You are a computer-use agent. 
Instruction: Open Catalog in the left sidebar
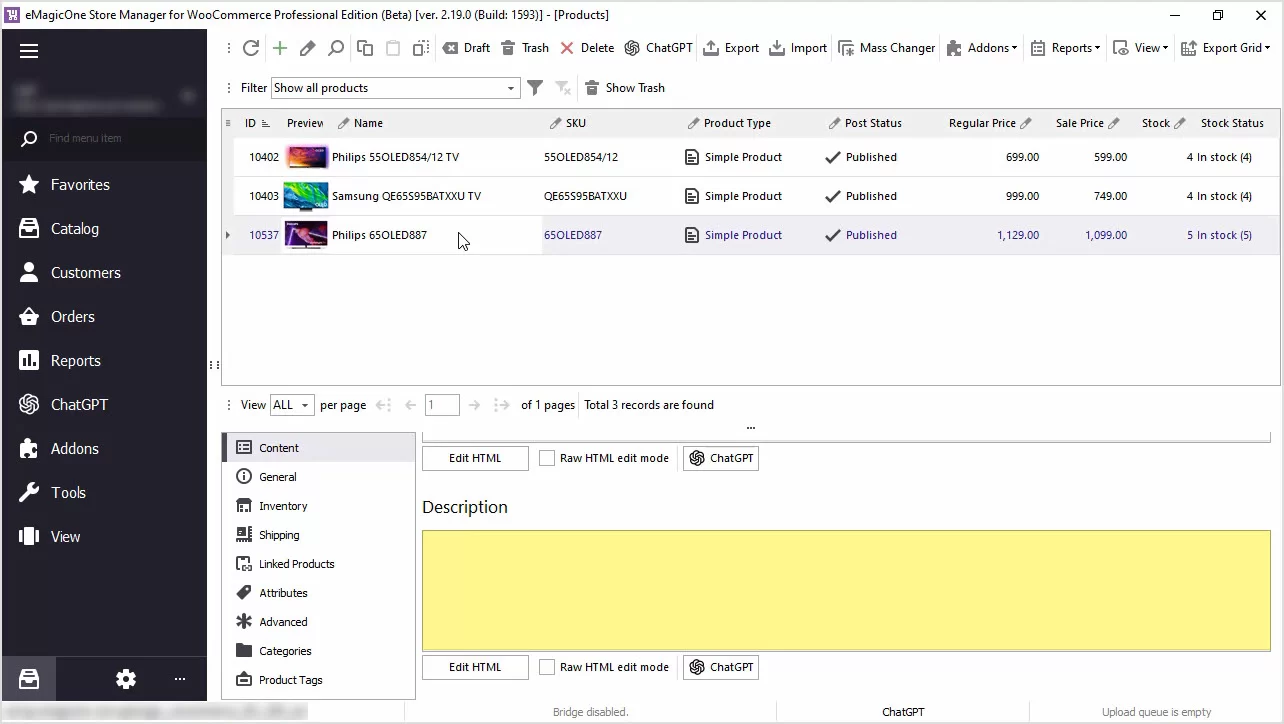pos(74,229)
